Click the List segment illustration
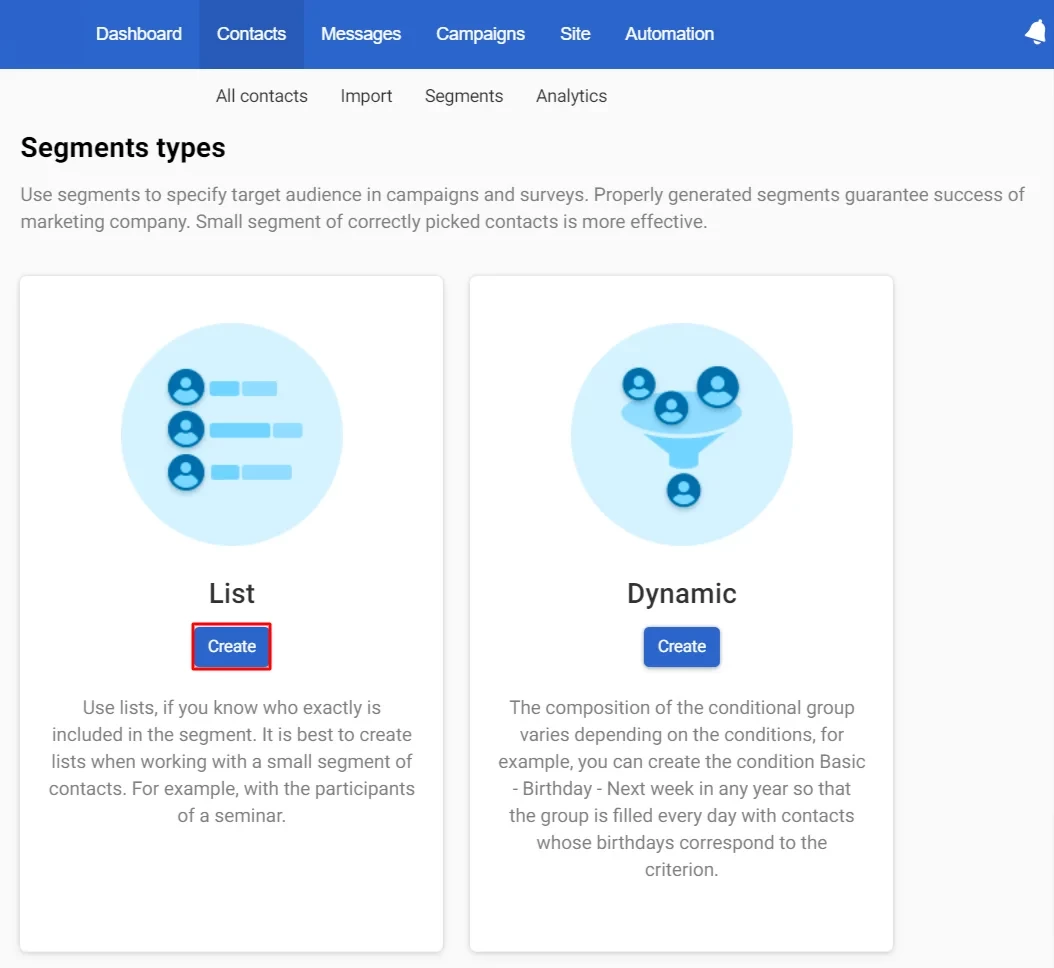This screenshot has width=1054, height=968. pos(232,434)
